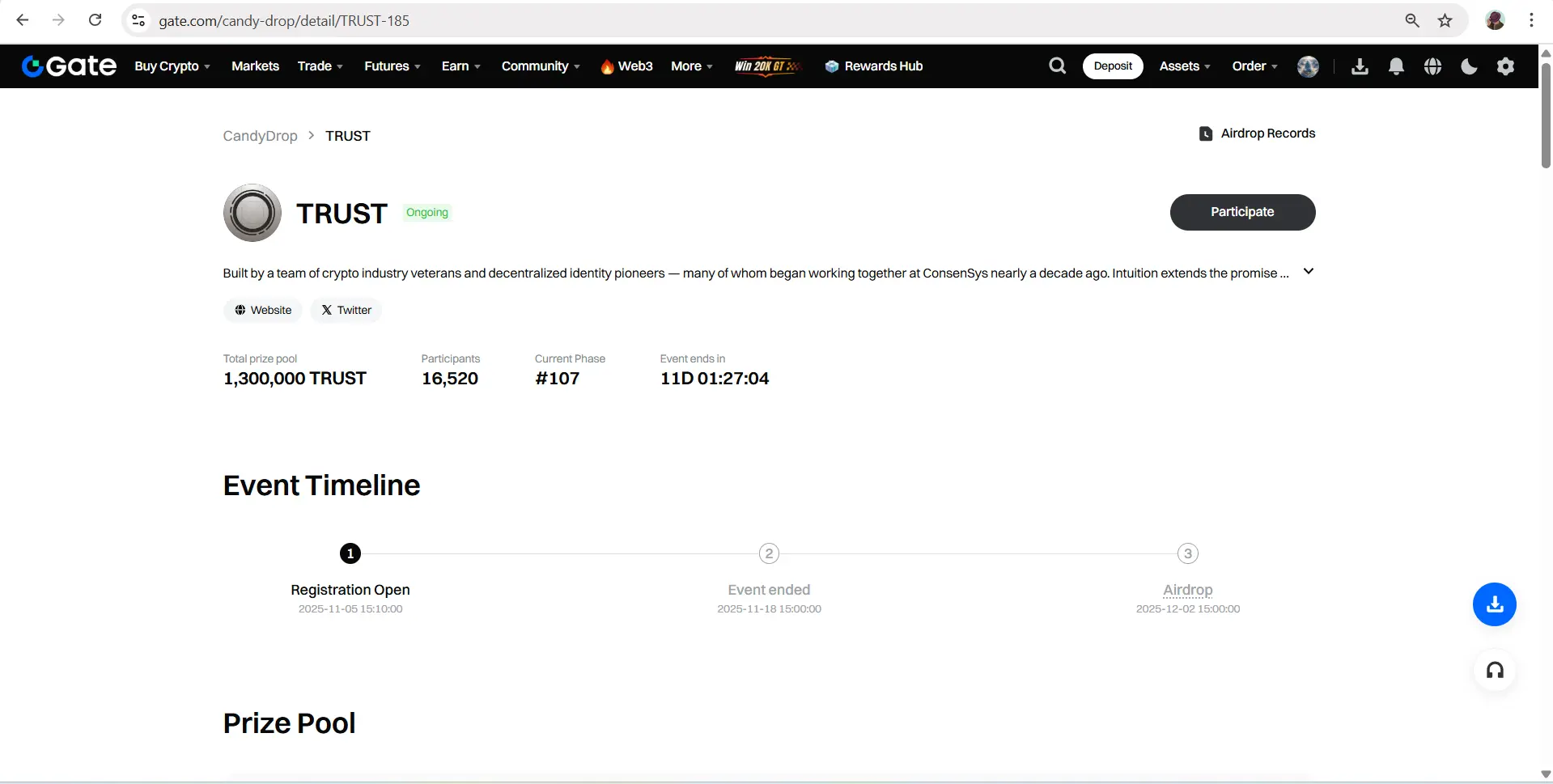Reload the page
Image resolution: width=1553 pixels, height=784 pixels.
click(x=95, y=20)
